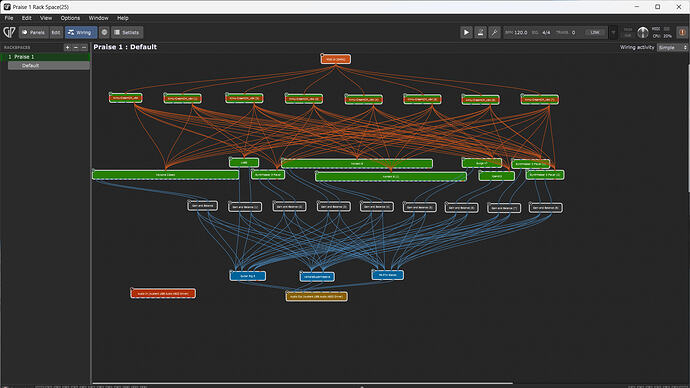
Task: Select the Guitar Rig 6 block
Action: coord(248,276)
